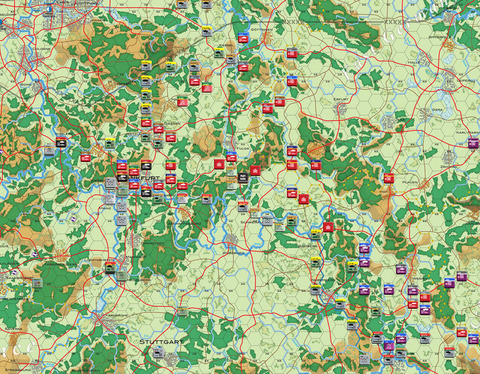Pick the blue-topped purple counter on the far east road

449,283
